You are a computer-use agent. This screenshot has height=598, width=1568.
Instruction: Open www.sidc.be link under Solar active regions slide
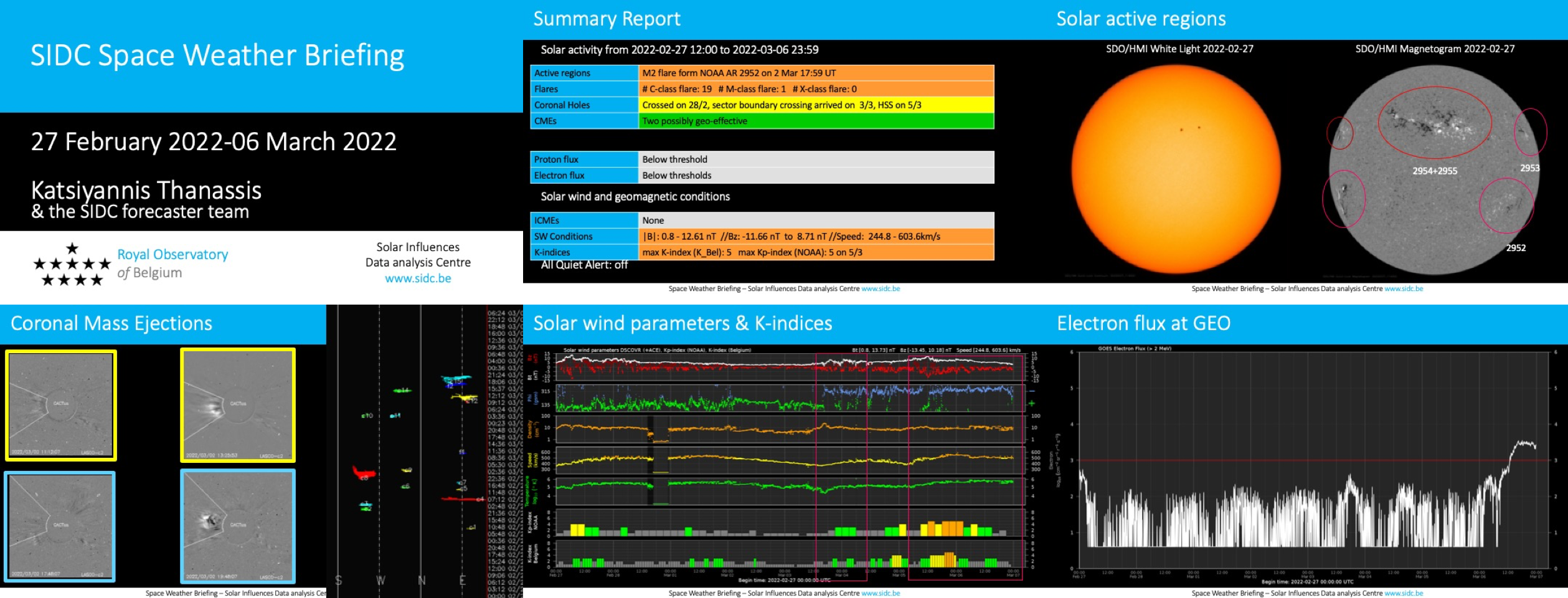coord(1404,288)
